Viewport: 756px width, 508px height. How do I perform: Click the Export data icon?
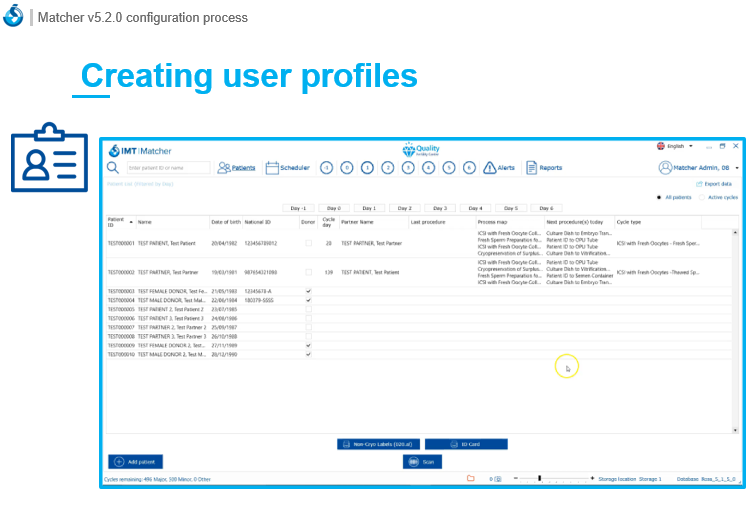[700, 184]
